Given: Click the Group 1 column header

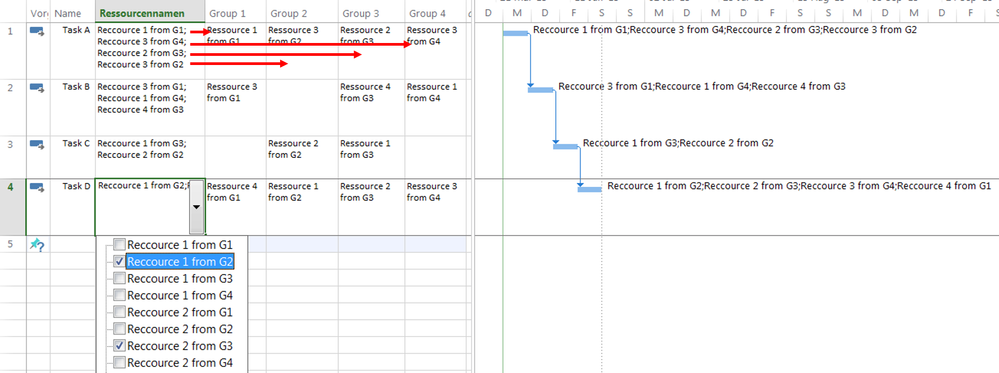Looking at the screenshot, I should (x=236, y=13).
